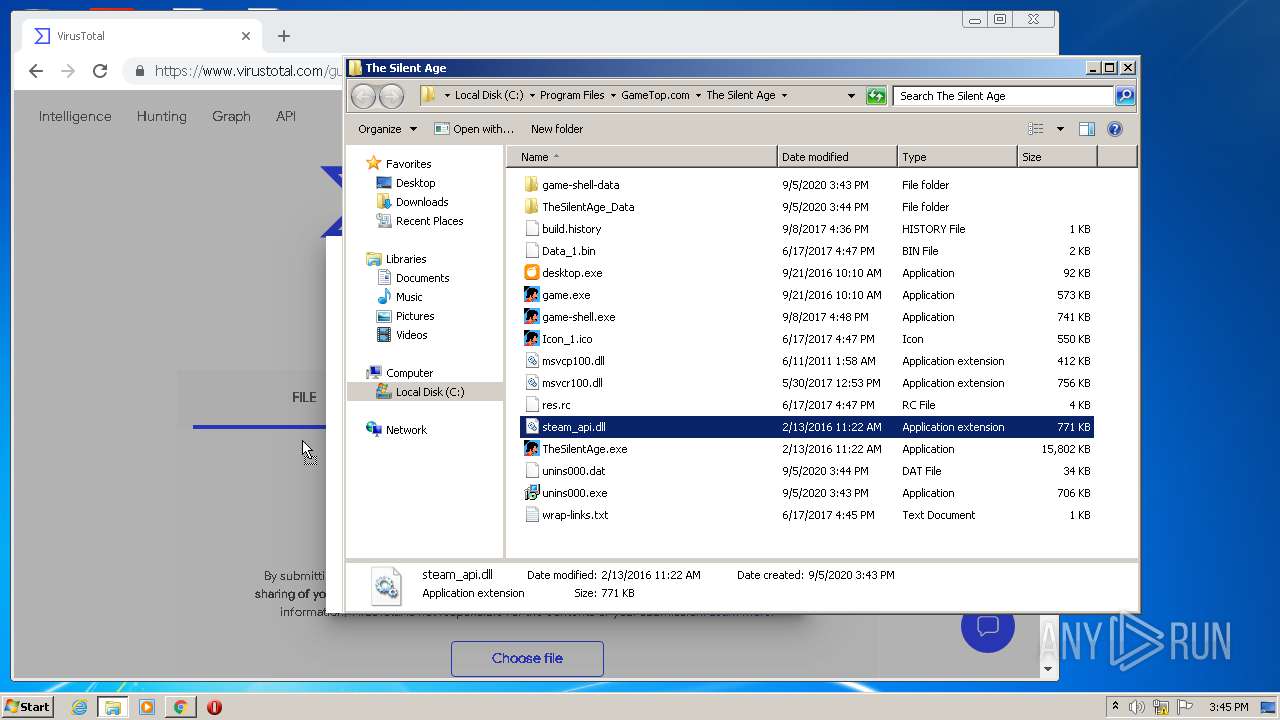Select the desktop.exe file icon
The image size is (1280, 720).
532,273
